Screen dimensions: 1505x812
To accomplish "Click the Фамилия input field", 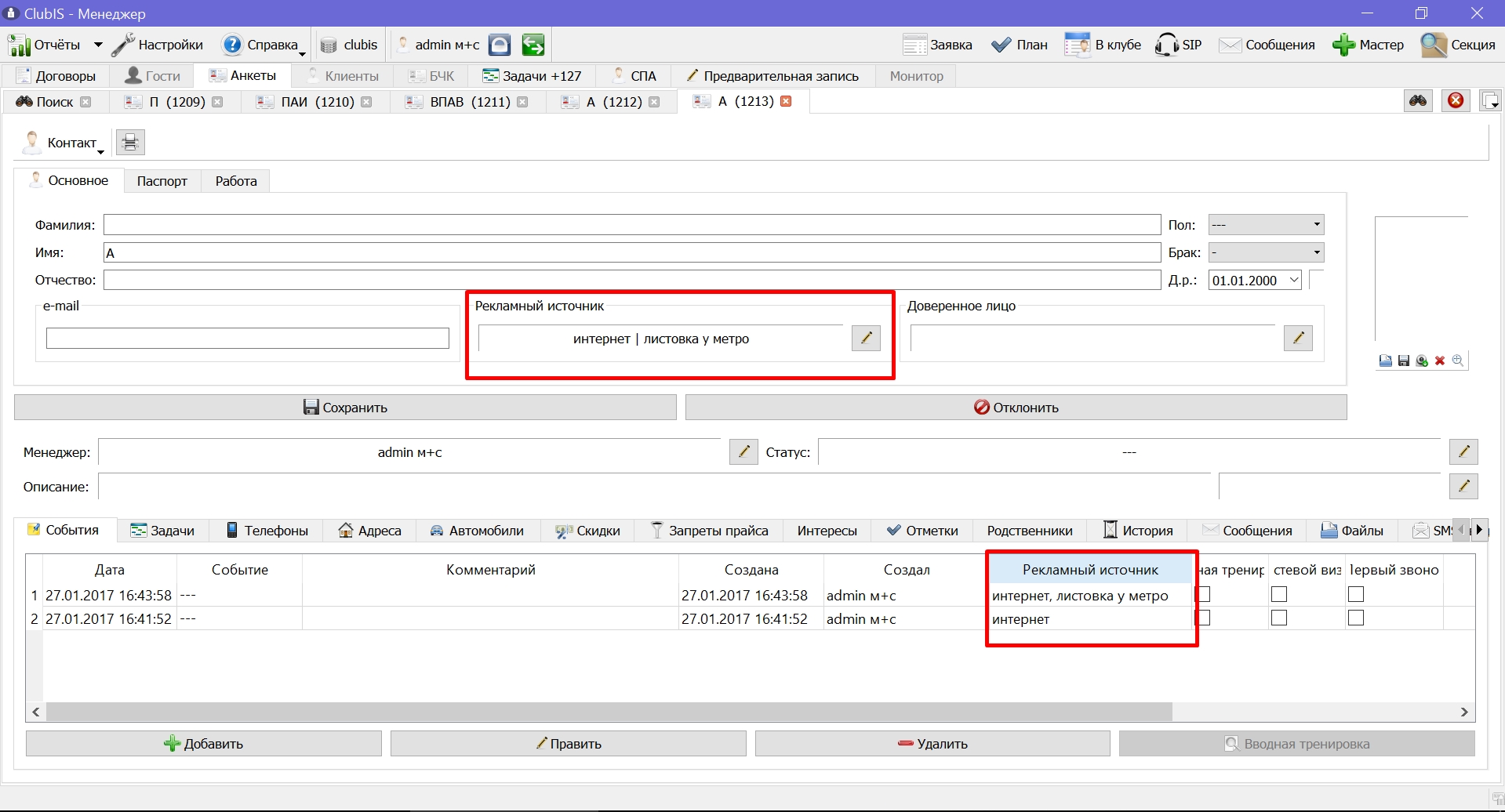I will click(x=632, y=225).
